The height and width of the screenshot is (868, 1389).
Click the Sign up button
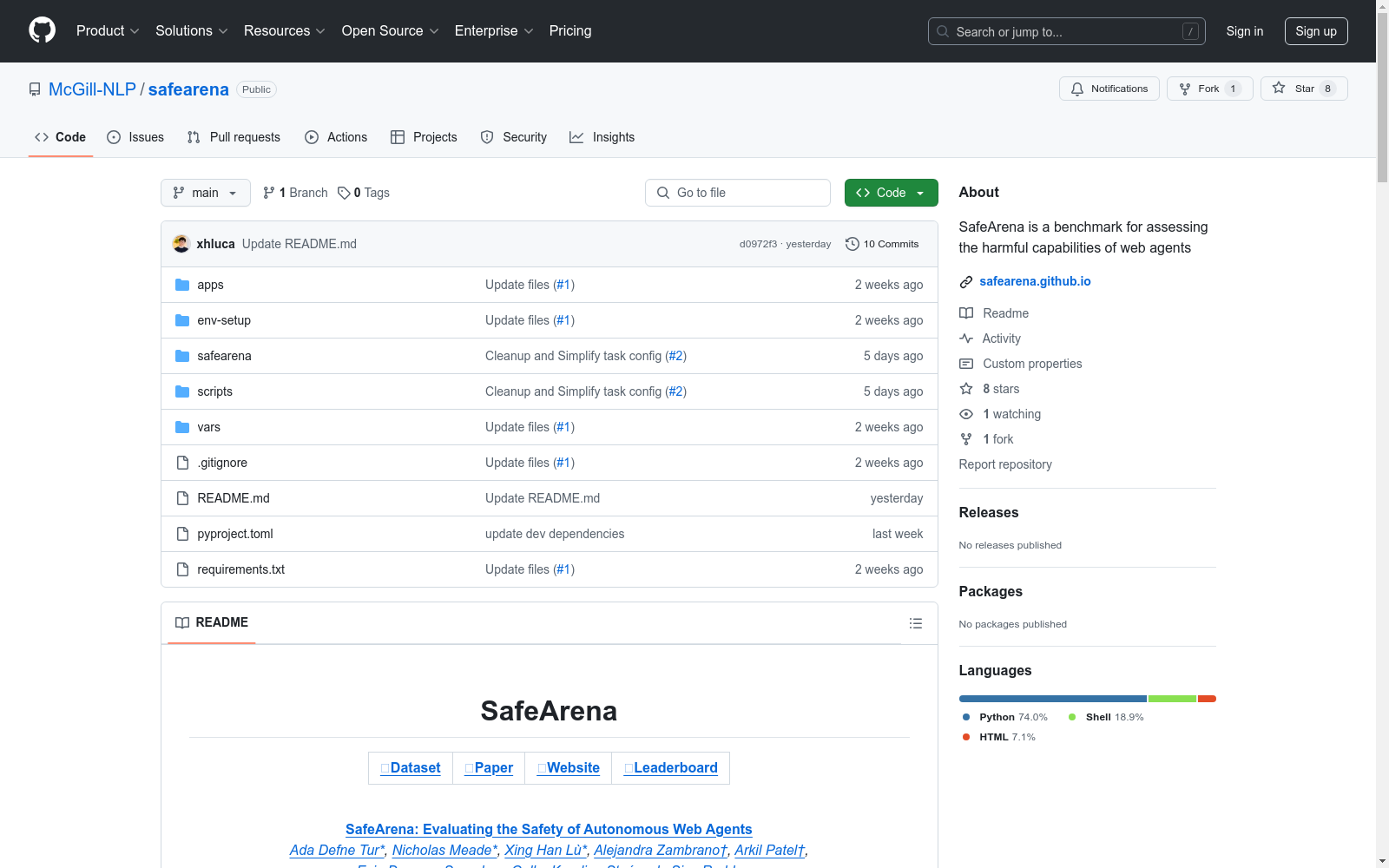pyautogui.click(x=1316, y=31)
